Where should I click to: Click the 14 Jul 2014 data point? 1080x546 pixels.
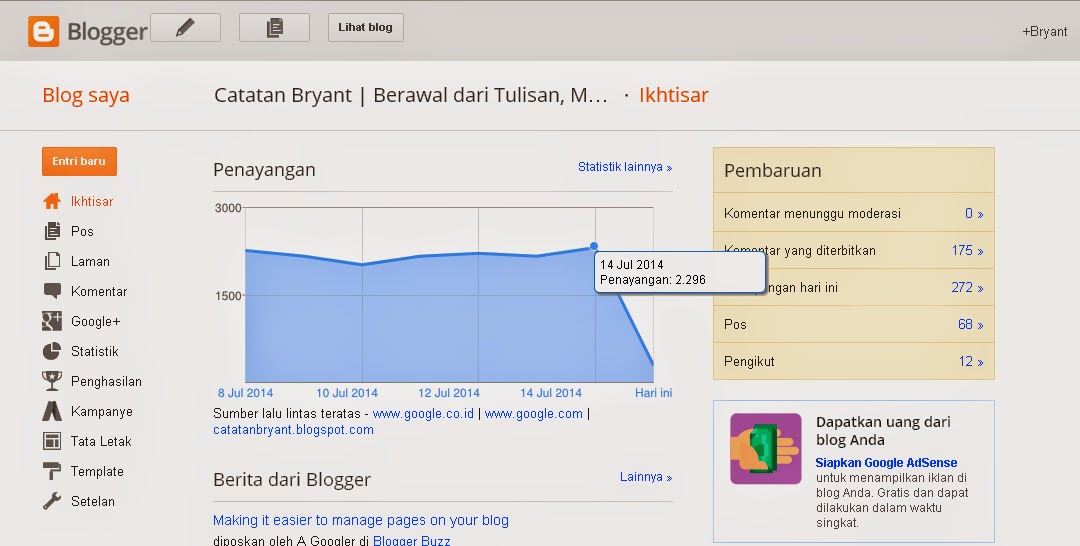pos(594,246)
